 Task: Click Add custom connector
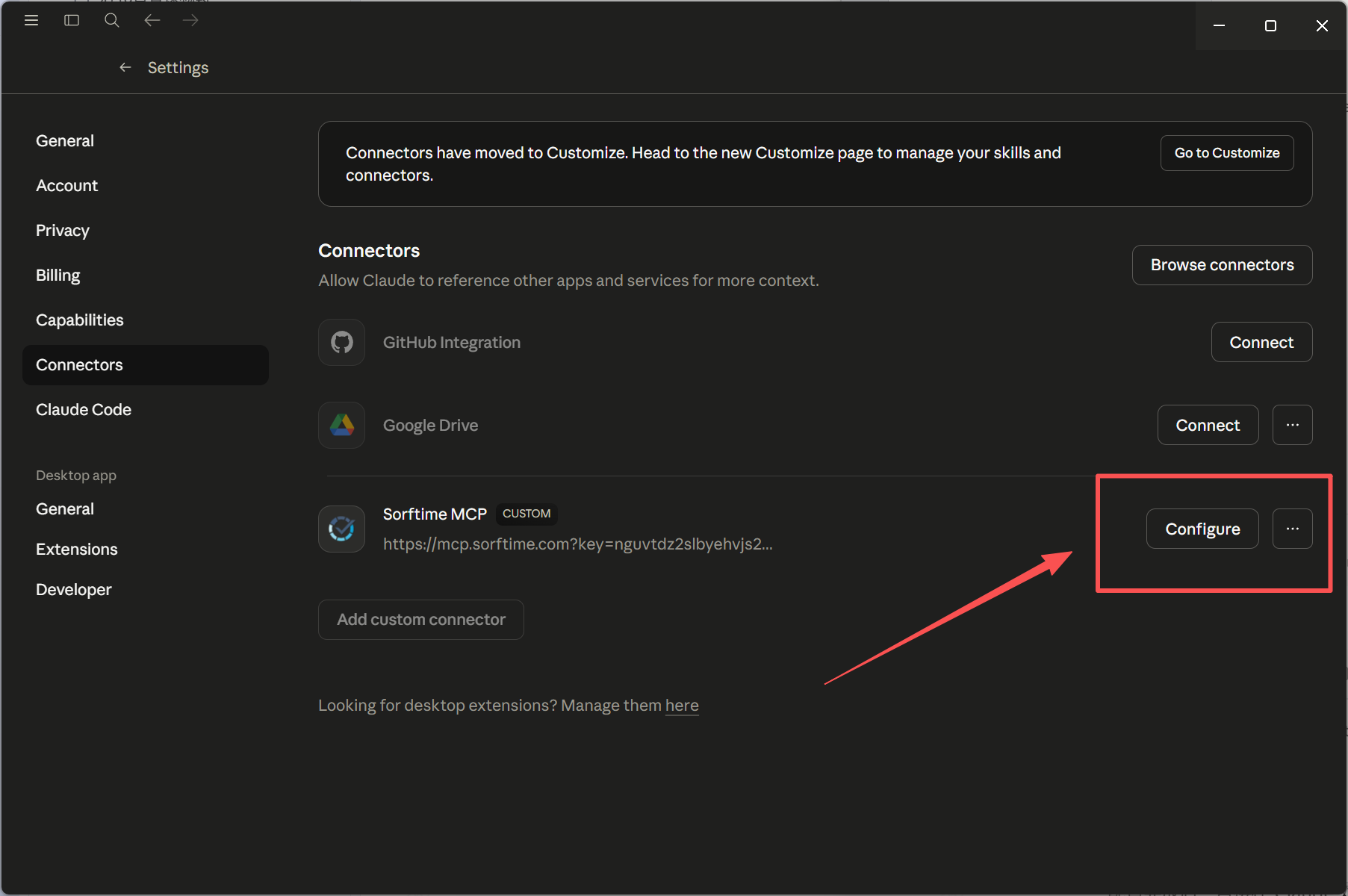tap(421, 620)
